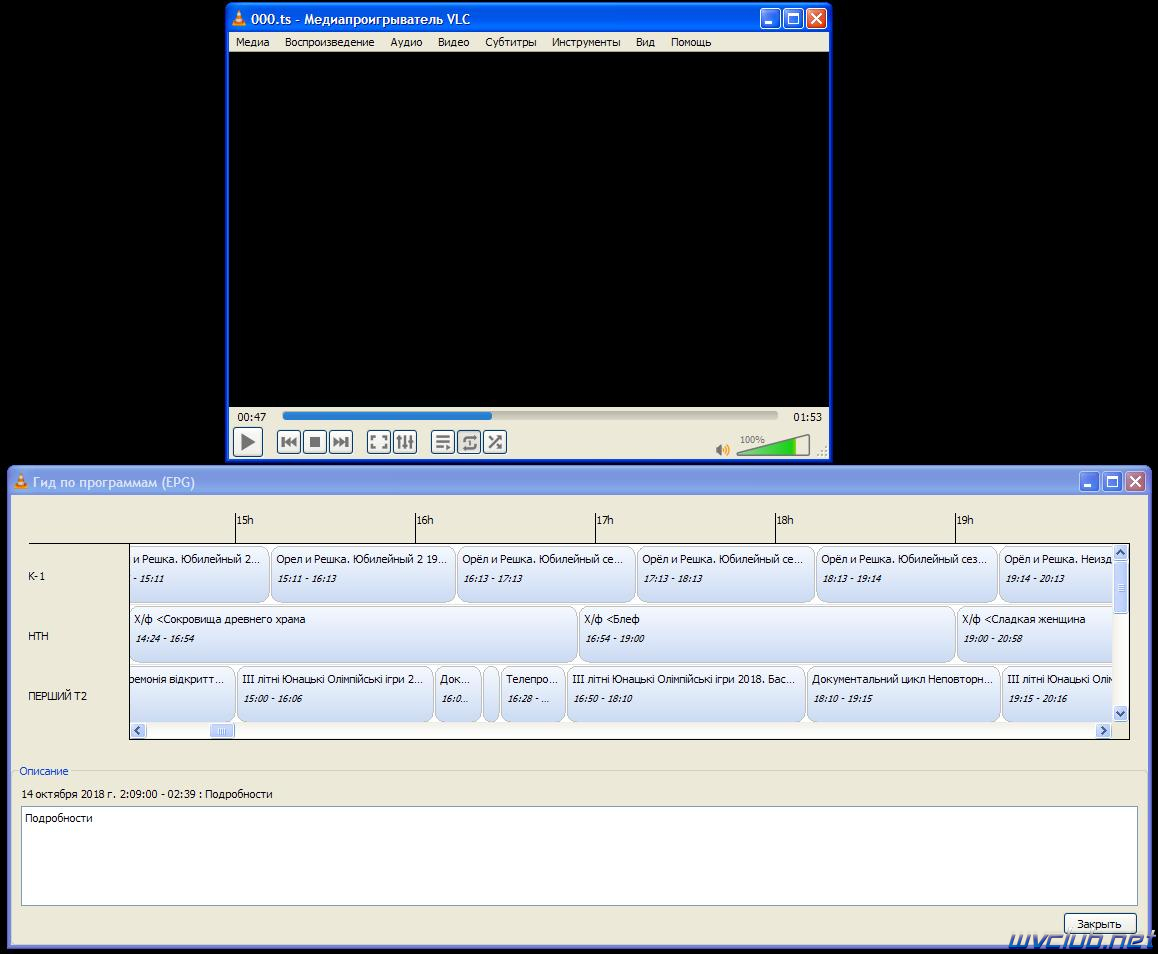
Task: Click the elapsed time 00:47 label
Action: click(x=252, y=417)
